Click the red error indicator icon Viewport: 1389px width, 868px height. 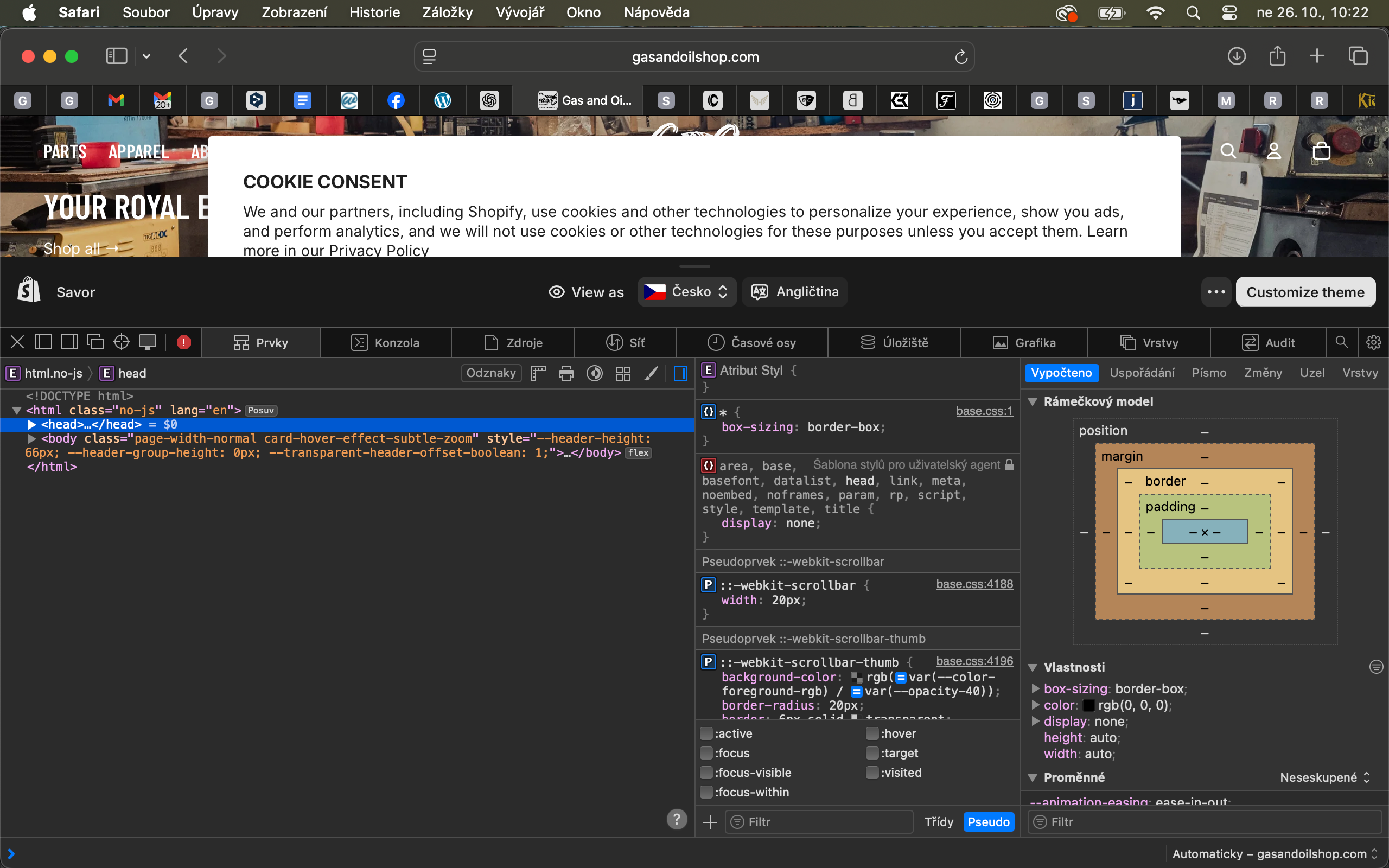184,343
